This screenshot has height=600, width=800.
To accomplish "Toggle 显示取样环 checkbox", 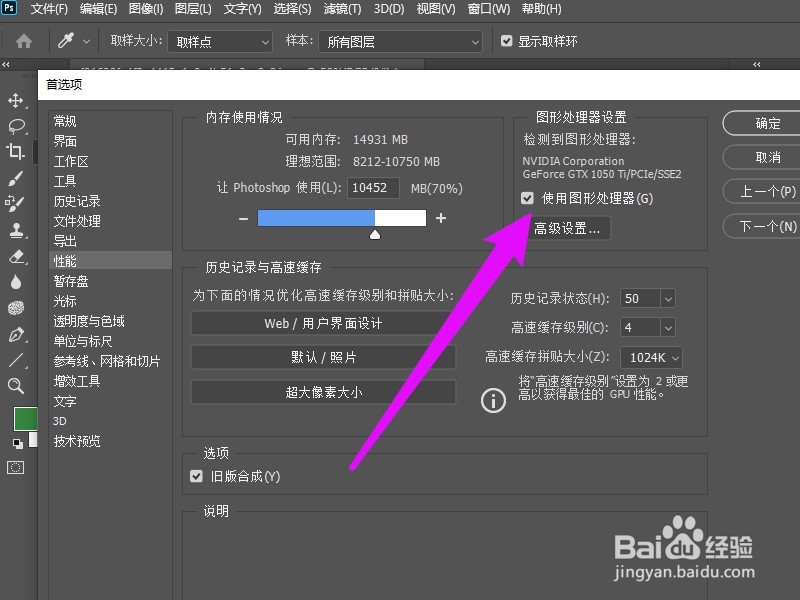I will pyautogui.click(x=506, y=41).
